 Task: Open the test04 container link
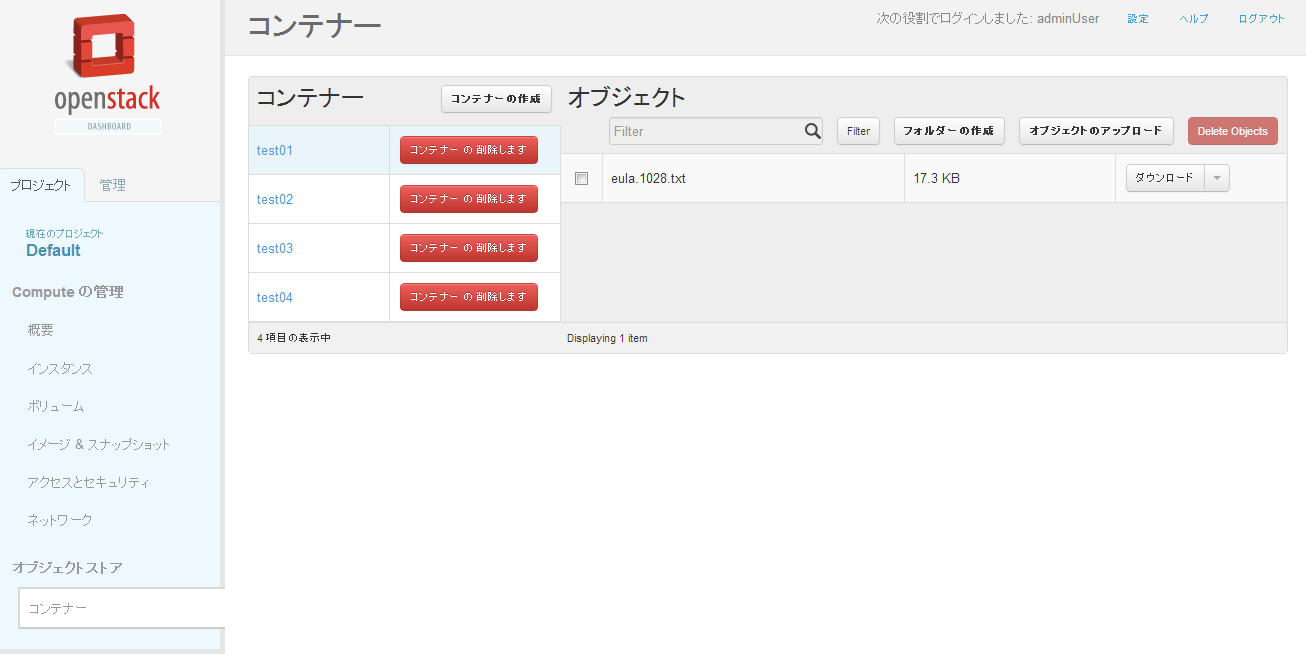275,297
